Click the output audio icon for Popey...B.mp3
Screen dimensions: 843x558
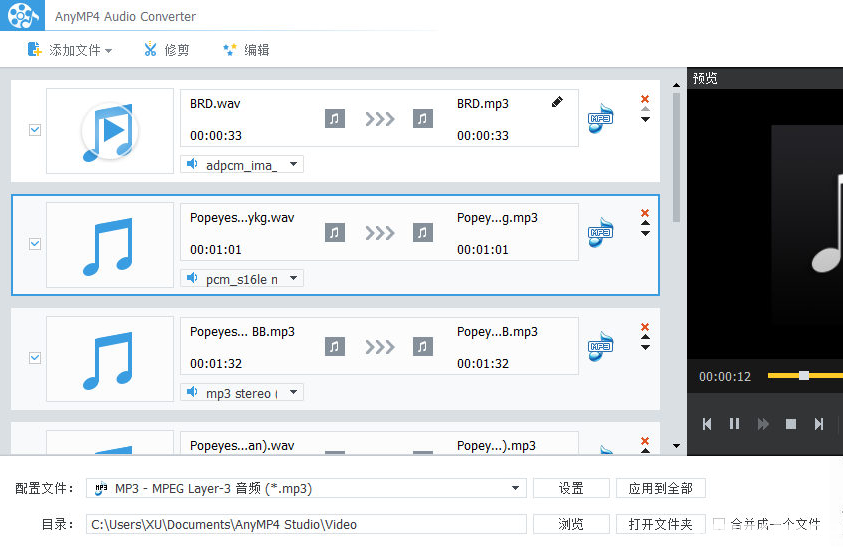423,346
